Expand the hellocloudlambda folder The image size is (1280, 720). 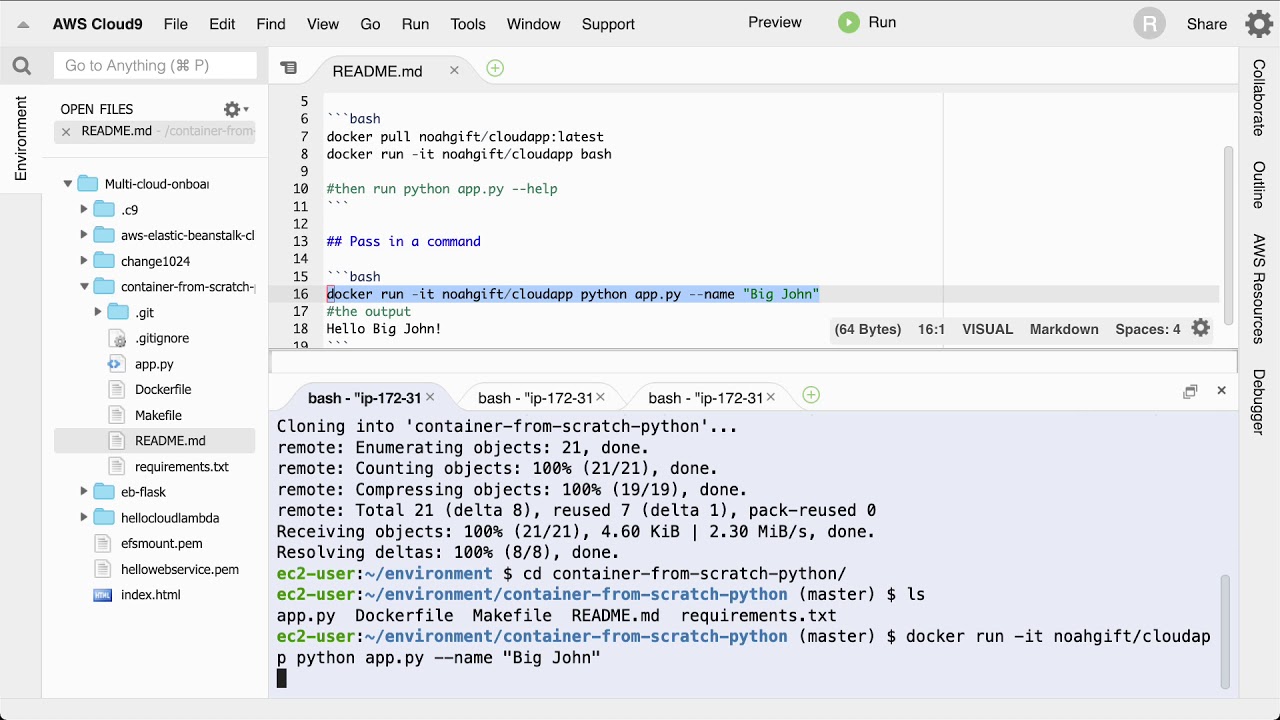point(84,517)
